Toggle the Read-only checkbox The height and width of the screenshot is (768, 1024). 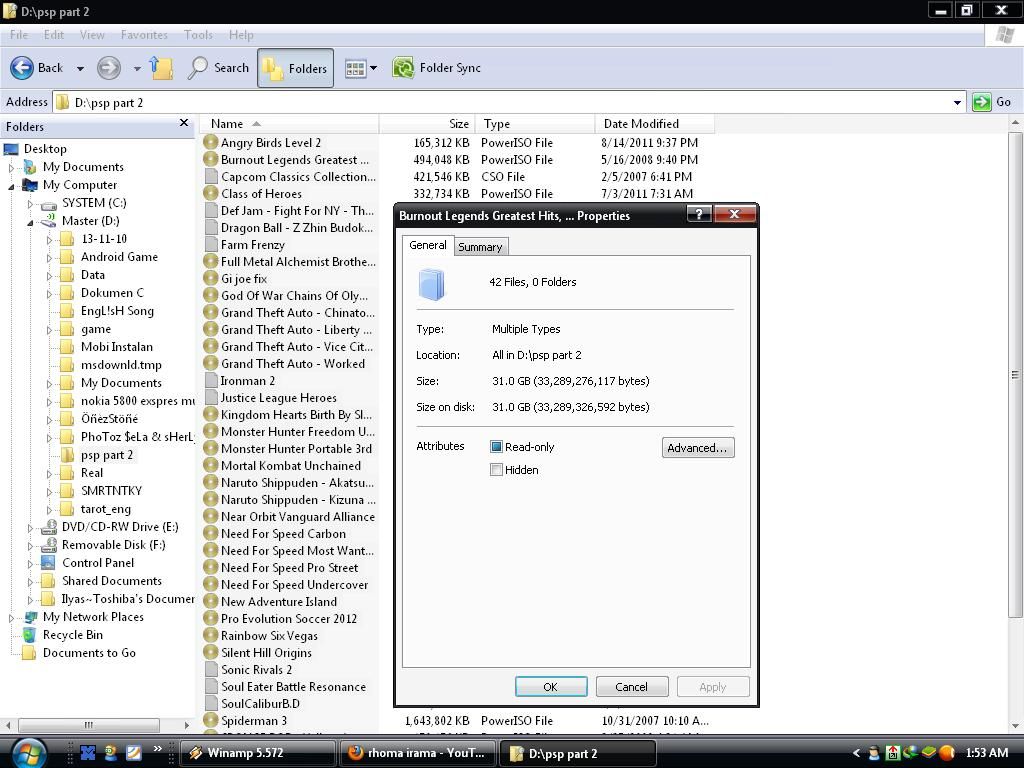tap(496, 447)
